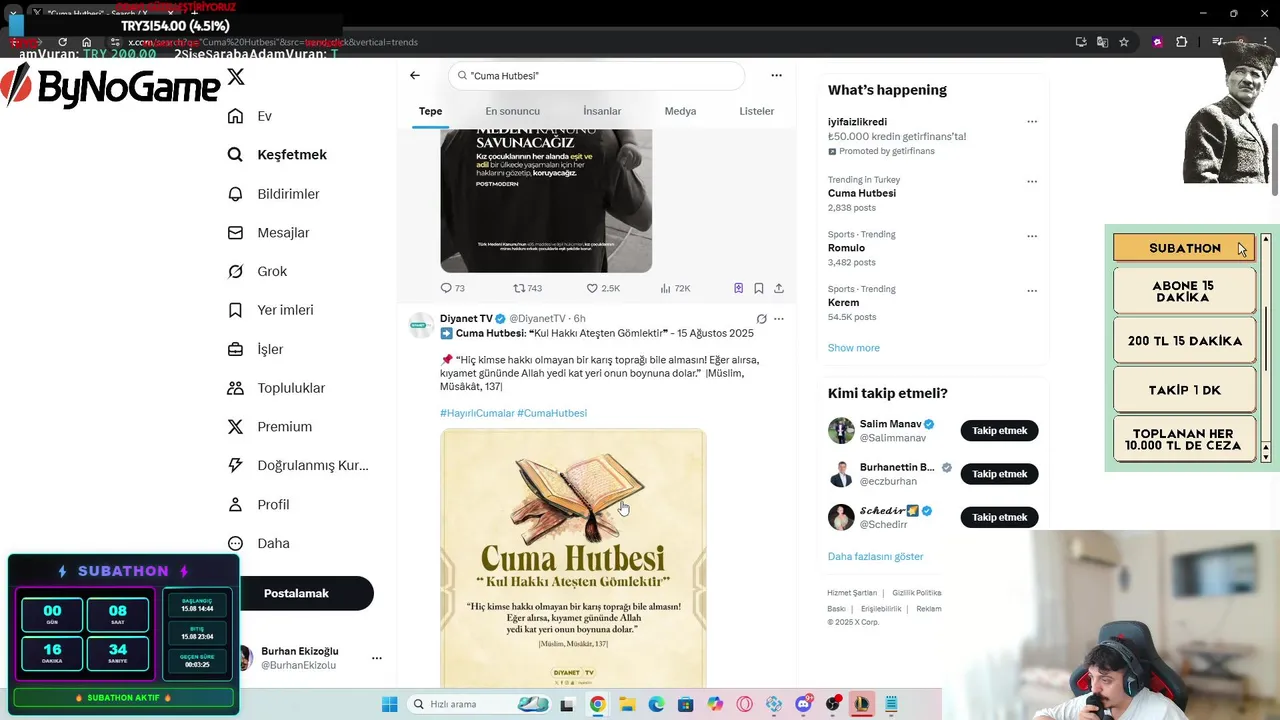Open search options three-dot menu

coord(776,75)
